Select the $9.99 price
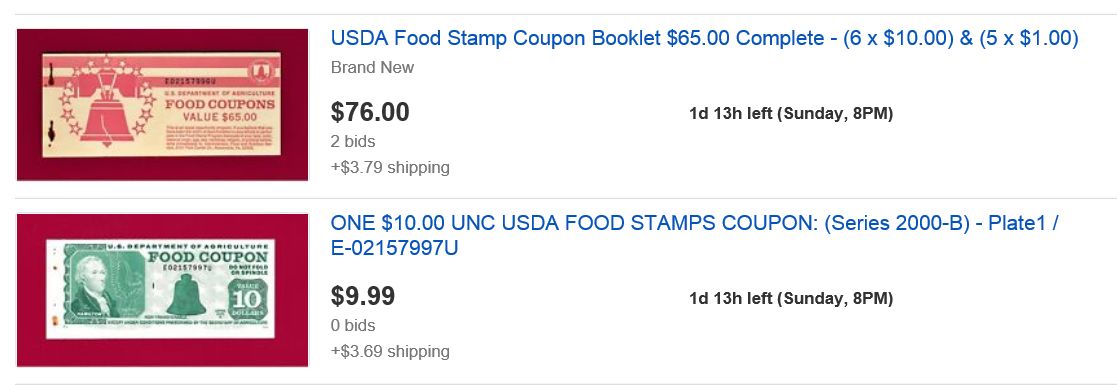Image resolution: width=1117 pixels, height=385 pixels. [x=363, y=296]
